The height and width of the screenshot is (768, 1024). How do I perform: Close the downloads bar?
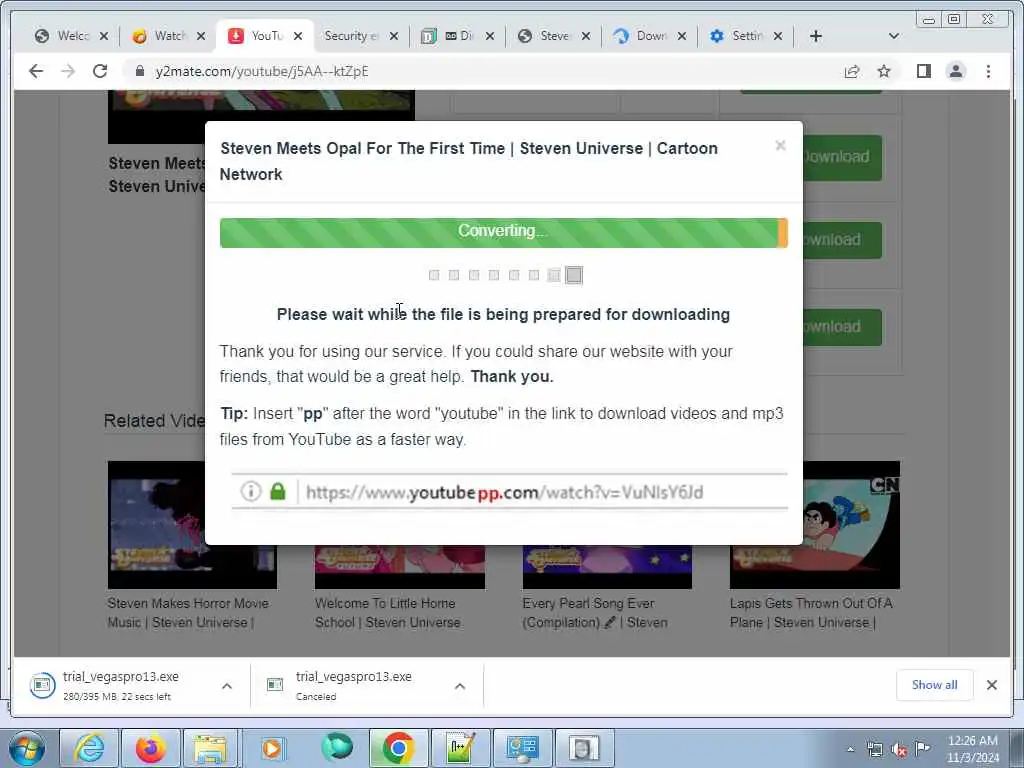991,685
